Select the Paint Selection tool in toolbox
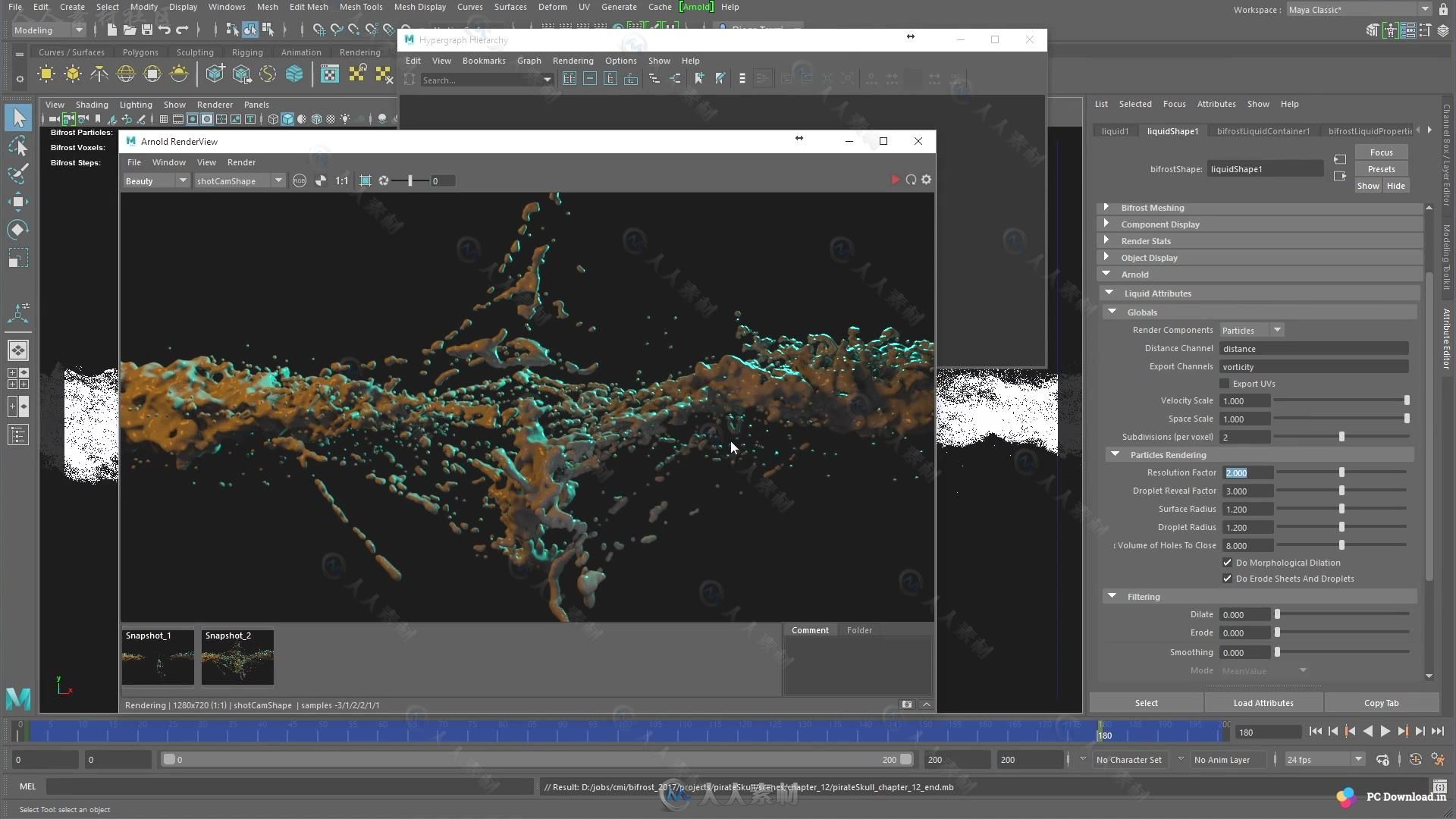1456x819 pixels. (x=18, y=174)
